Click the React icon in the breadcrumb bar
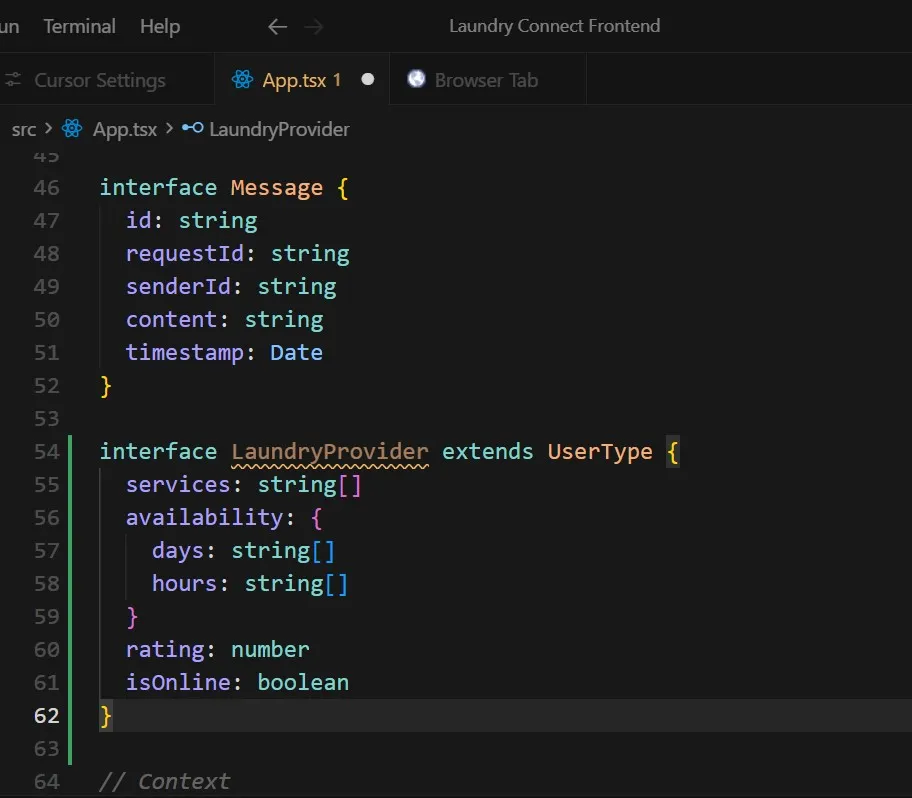The height and width of the screenshot is (798, 912). pyautogui.click(x=70, y=129)
